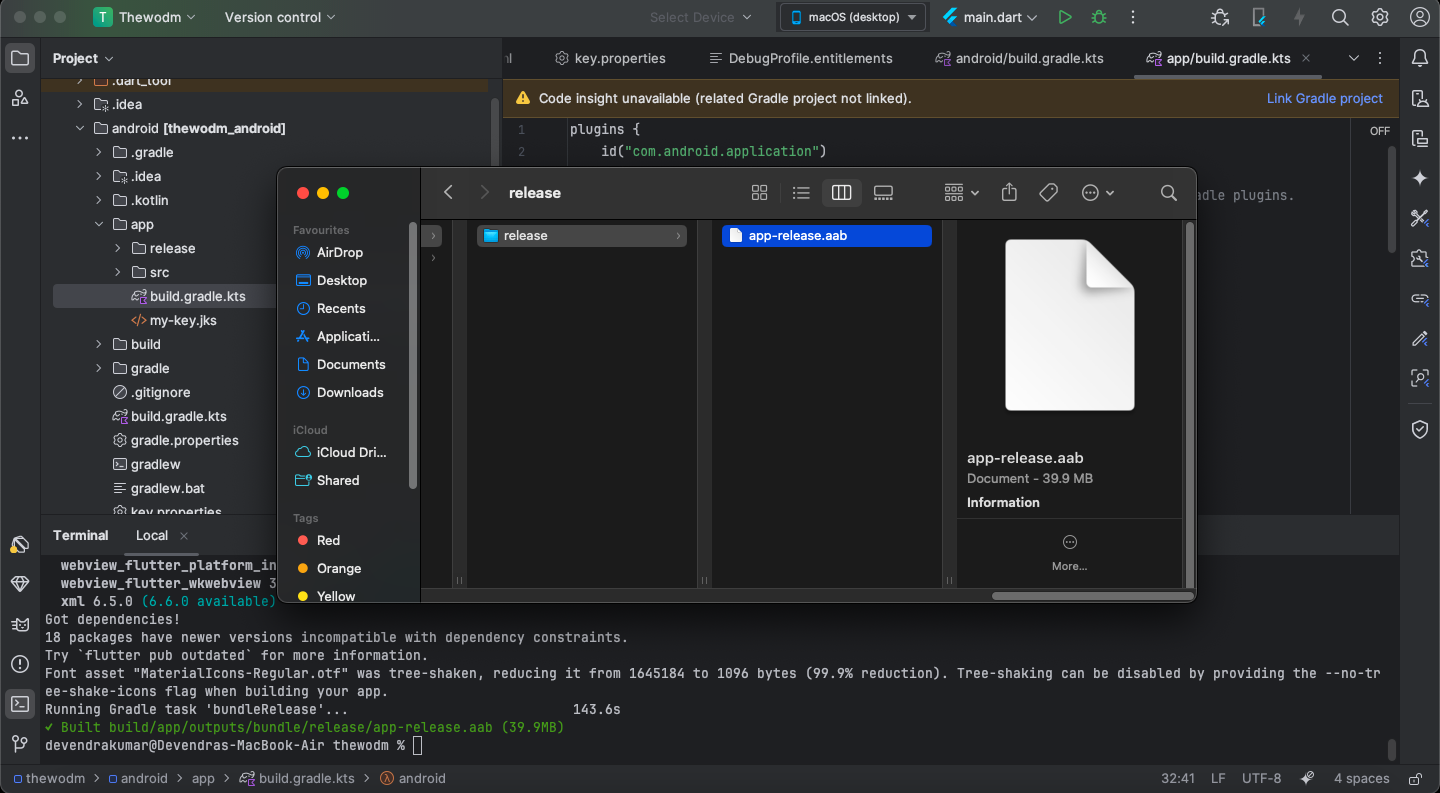Open Search Everywhere magnifier in IDE toolbar
This screenshot has height=793, width=1440.
pos(1340,17)
